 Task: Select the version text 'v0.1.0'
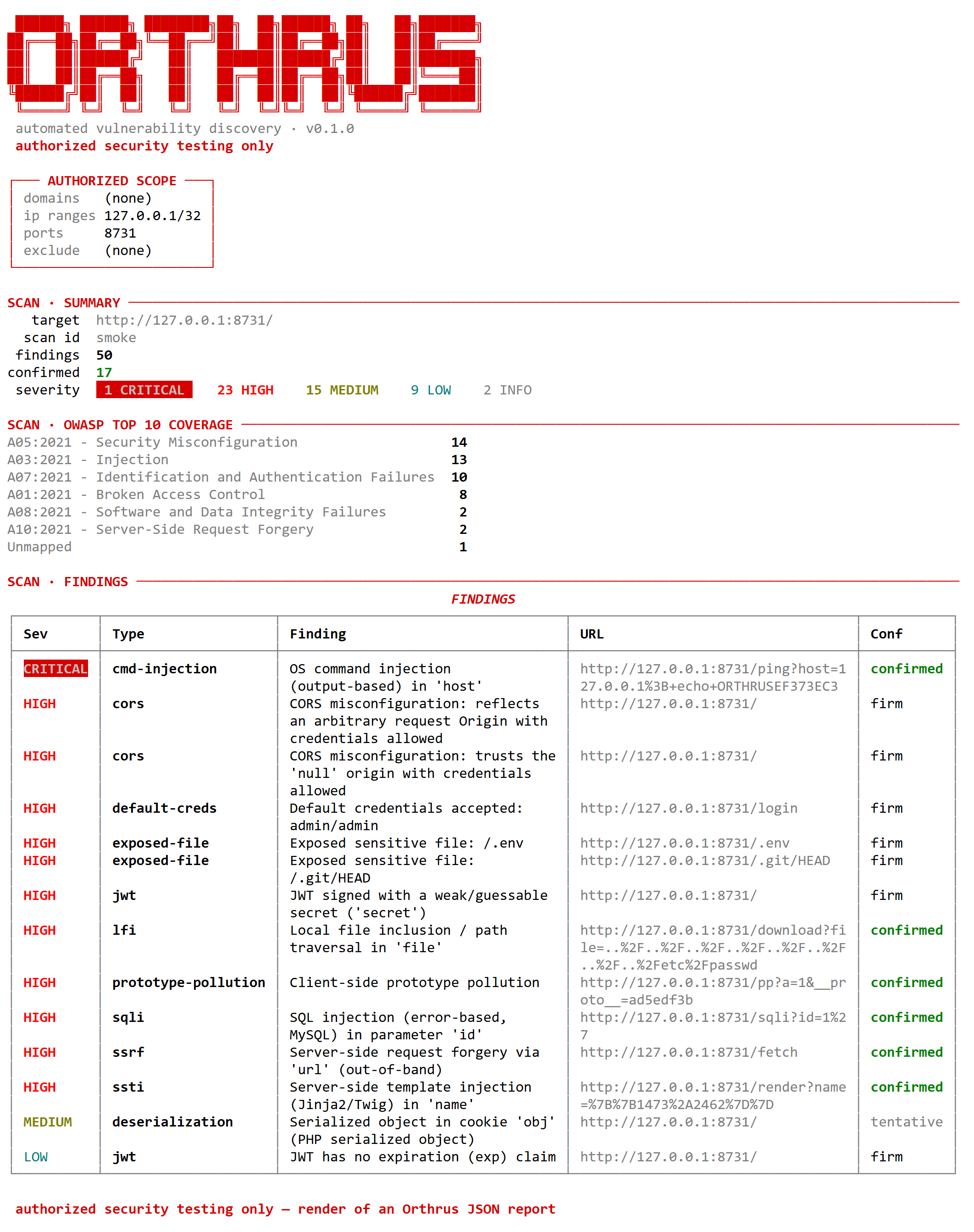click(x=330, y=128)
